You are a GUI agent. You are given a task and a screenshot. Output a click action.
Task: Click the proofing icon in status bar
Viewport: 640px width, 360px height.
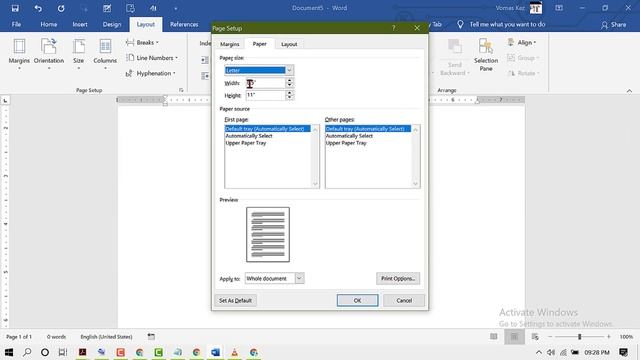151,337
